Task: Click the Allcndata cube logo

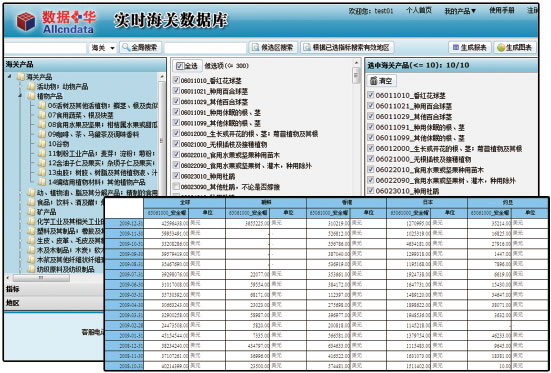Action: click(26, 21)
